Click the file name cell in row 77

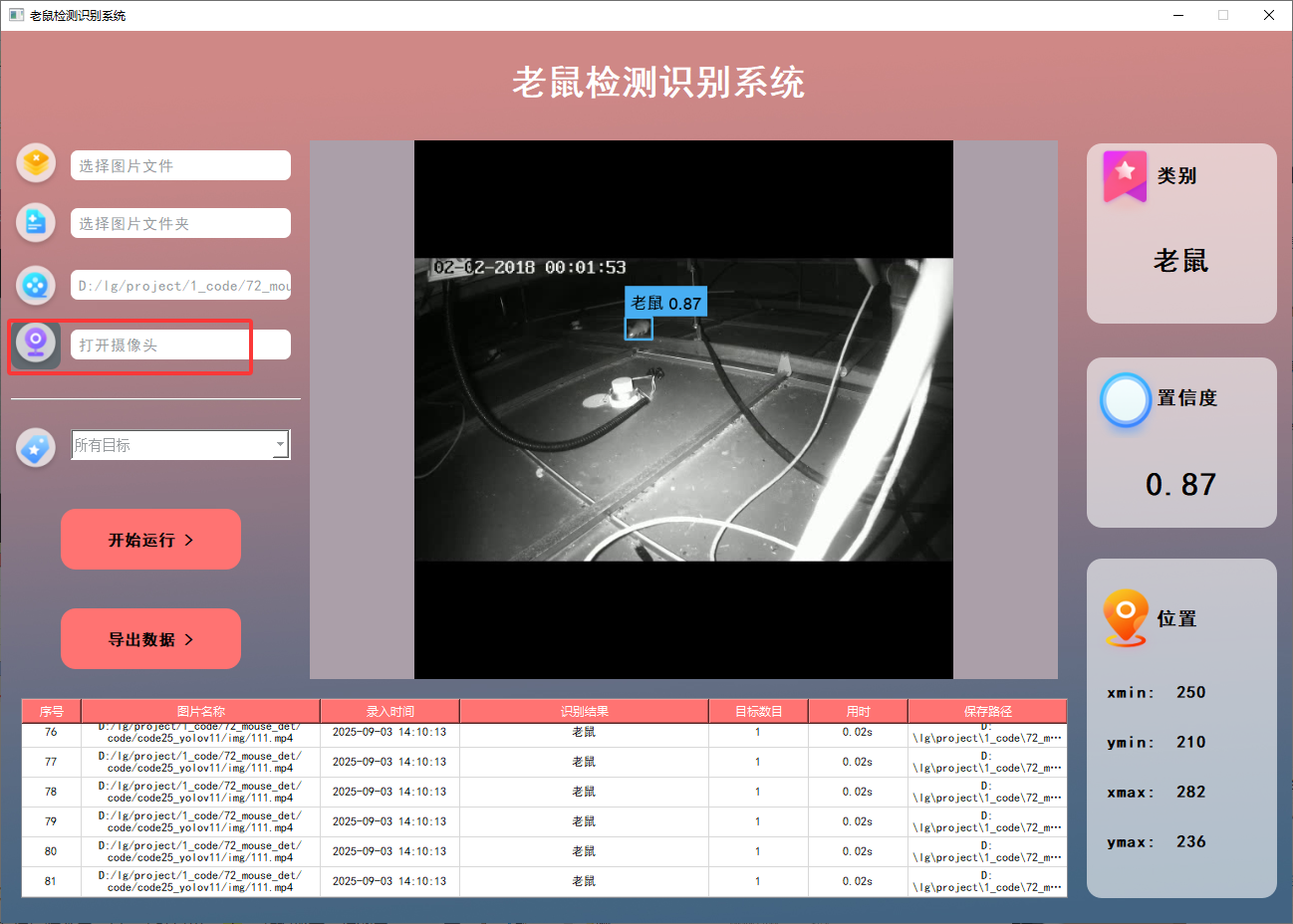coord(200,762)
